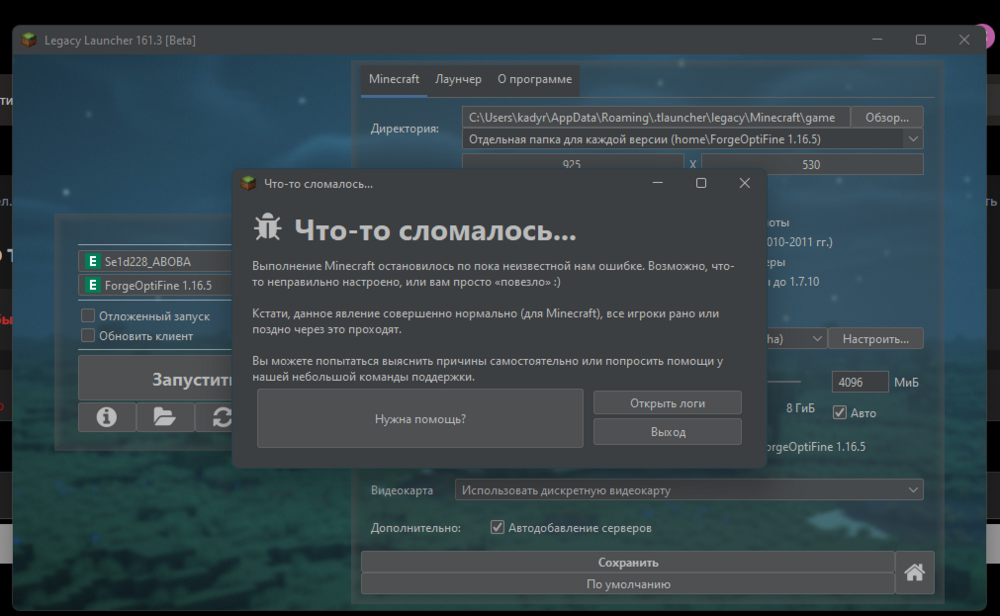Click the 4096 МиБ memory field
The image size is (1000, 616).
tap(860, 382)
